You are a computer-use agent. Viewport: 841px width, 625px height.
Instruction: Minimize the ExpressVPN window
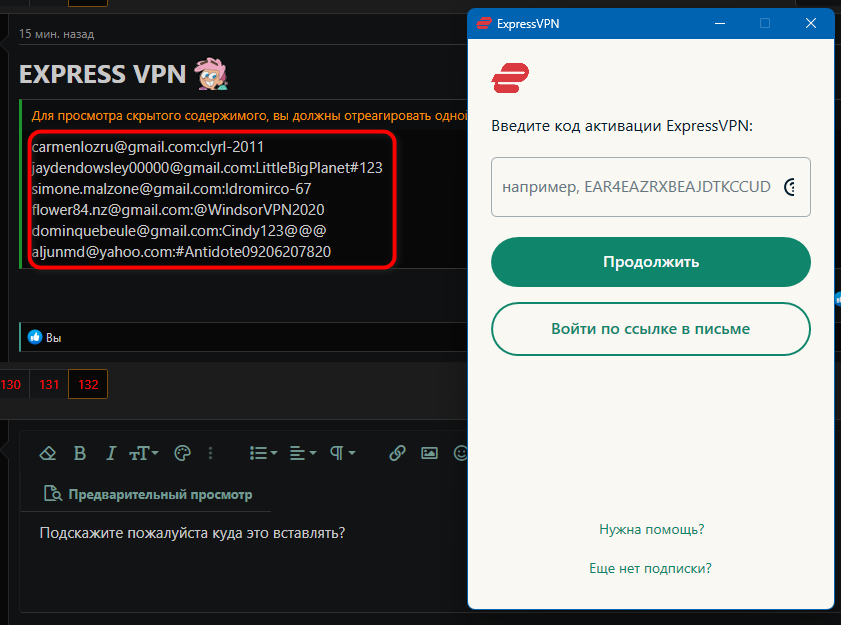click(x=720, y=24)
